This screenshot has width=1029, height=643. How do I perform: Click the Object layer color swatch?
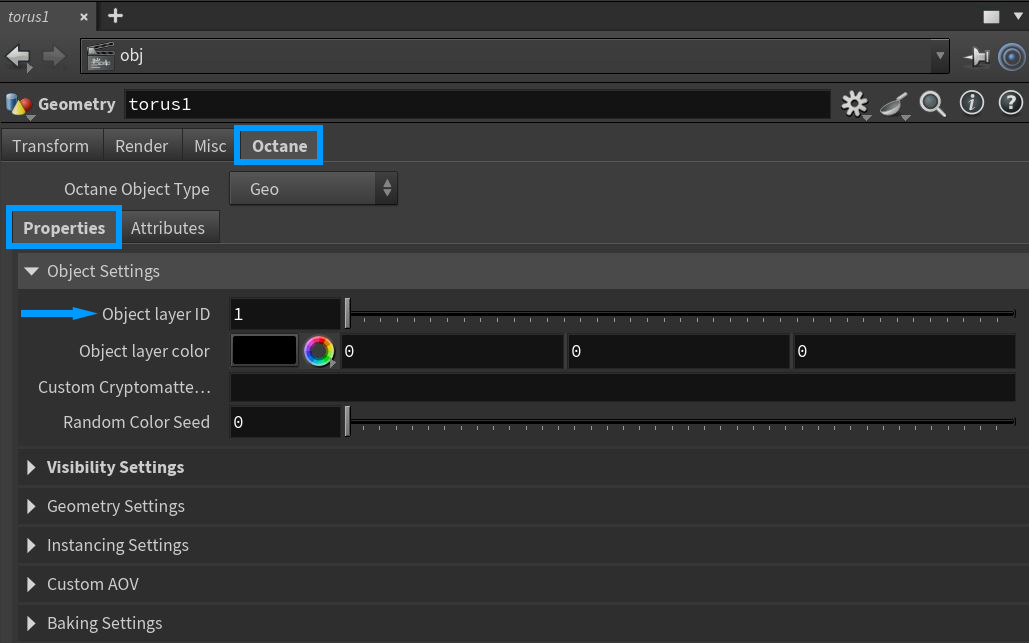coord(264,351)
